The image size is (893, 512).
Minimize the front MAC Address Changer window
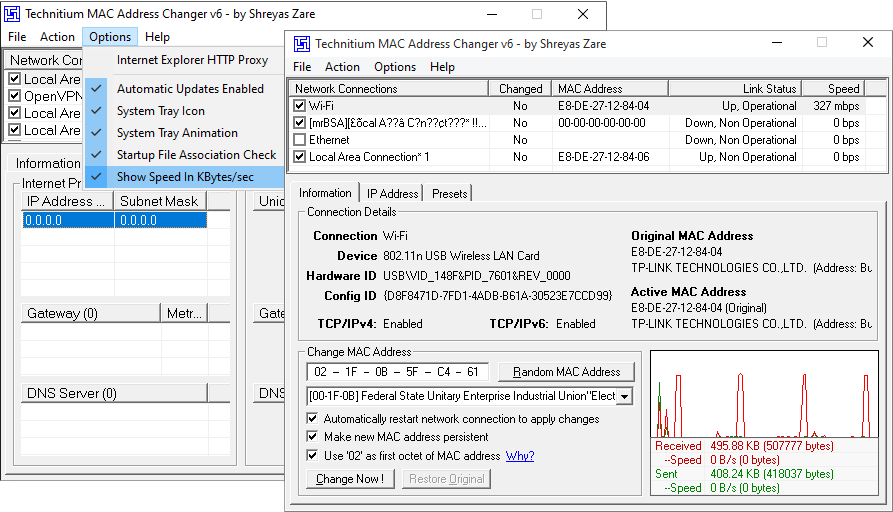[777, 43]
